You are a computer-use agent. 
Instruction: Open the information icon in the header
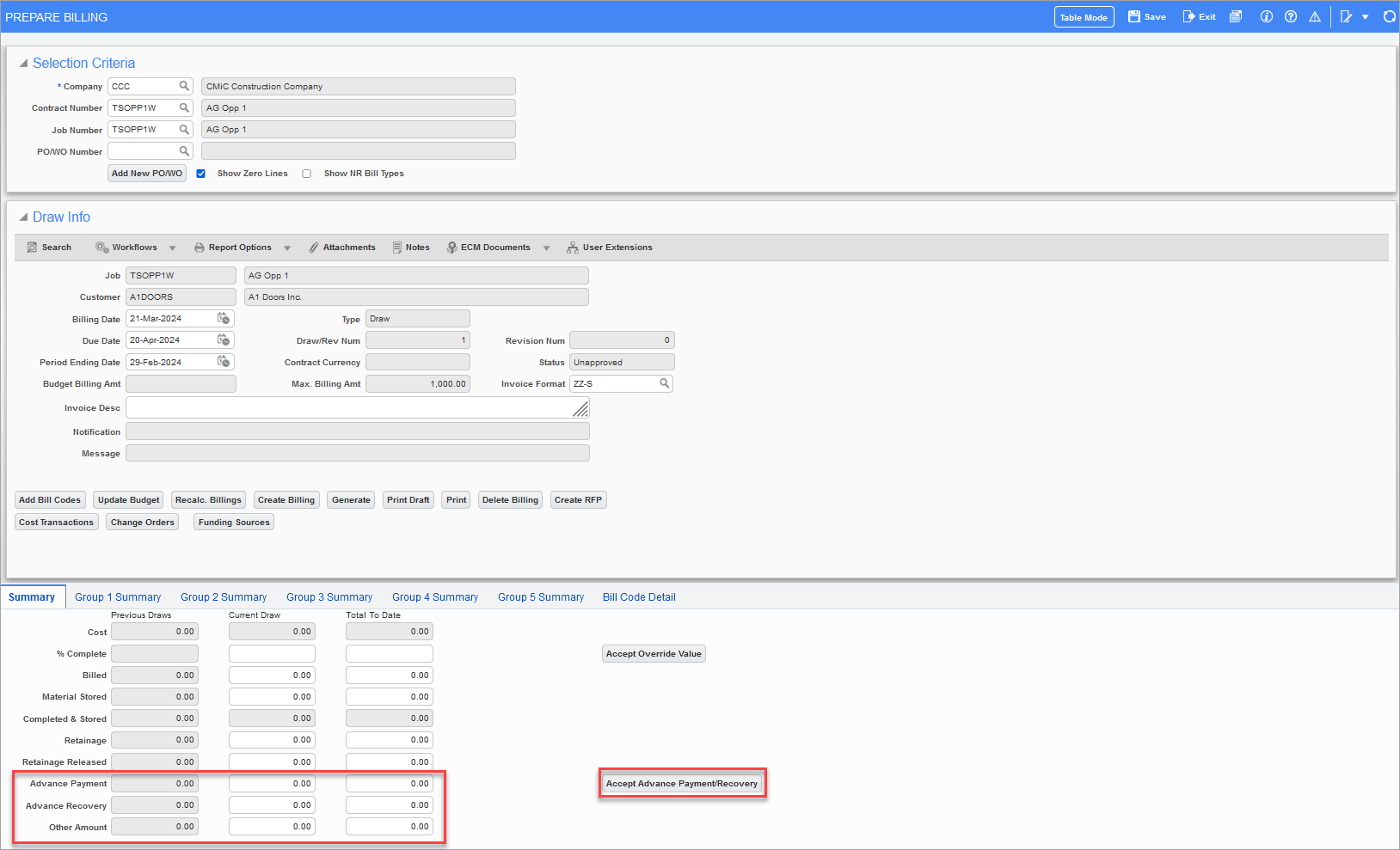[1266, 16]
